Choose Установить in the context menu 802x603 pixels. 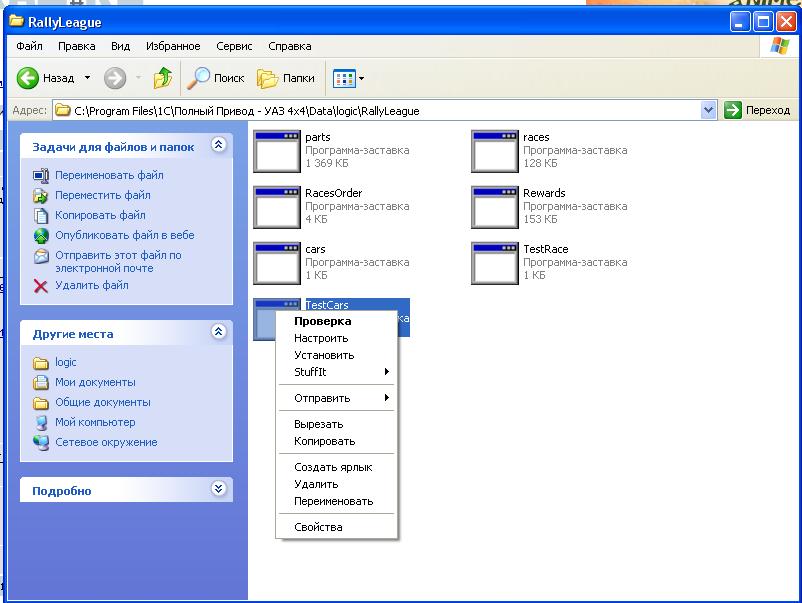coord(337,355)
